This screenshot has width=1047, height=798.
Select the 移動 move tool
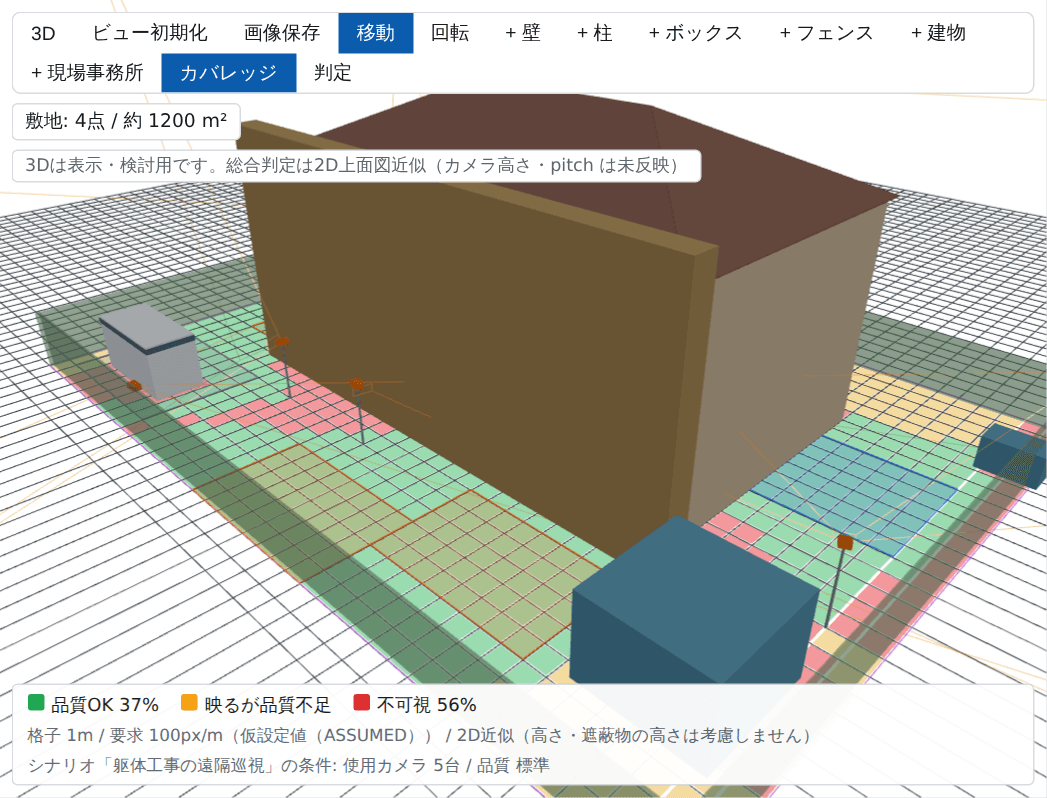(x=375, y=33)
